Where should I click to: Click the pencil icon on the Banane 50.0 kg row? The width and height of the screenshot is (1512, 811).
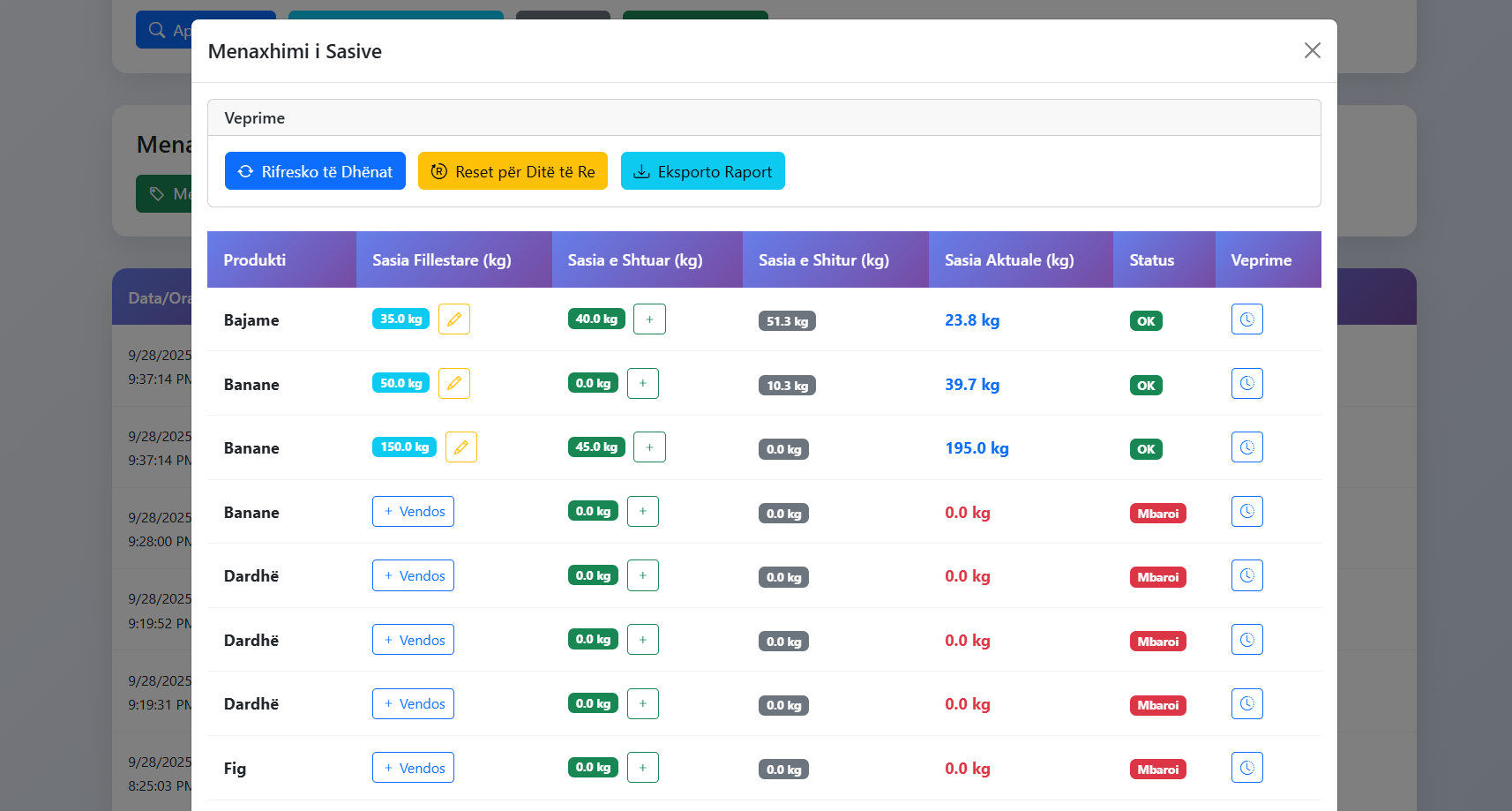coord(453,383)
